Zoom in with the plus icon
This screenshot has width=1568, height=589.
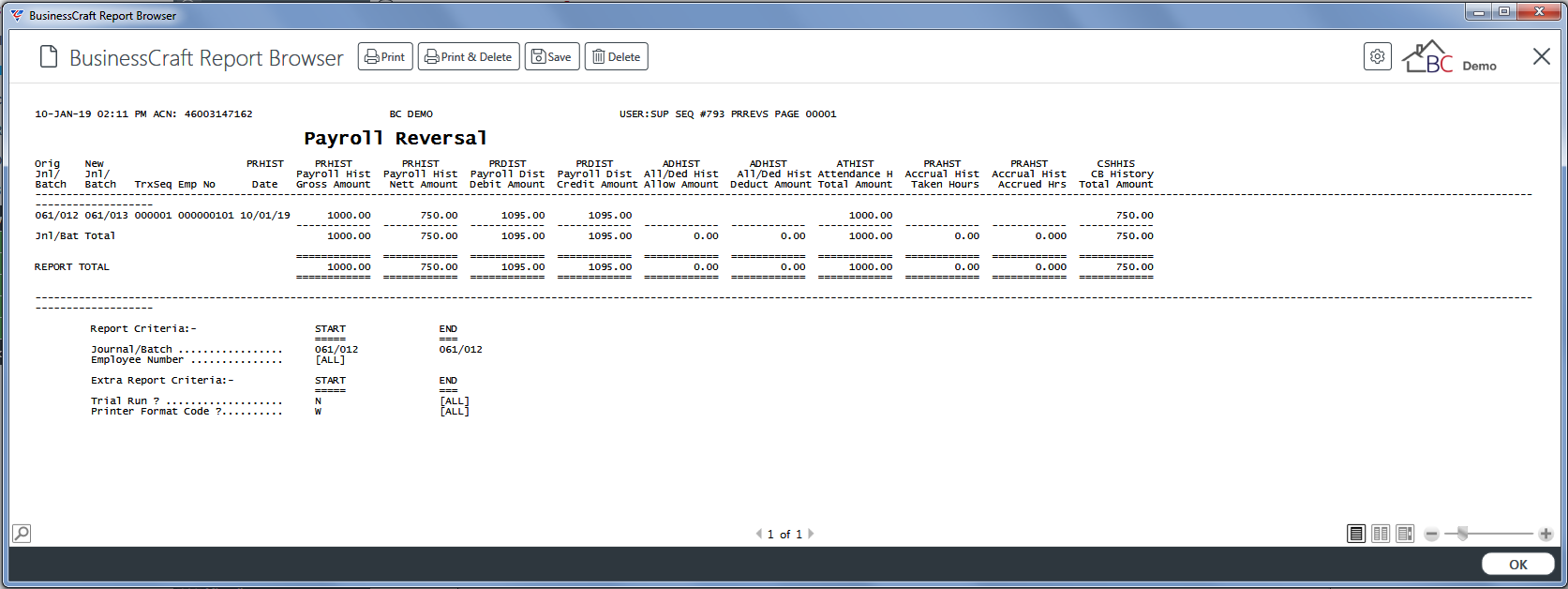click(1546, 534)
